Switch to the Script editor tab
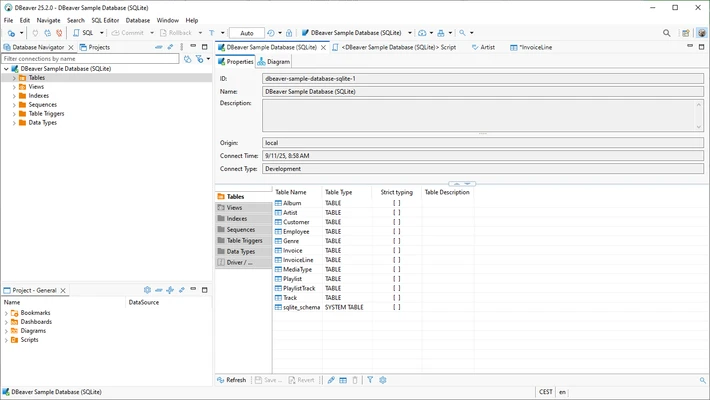710x400 pixels. 394,47
